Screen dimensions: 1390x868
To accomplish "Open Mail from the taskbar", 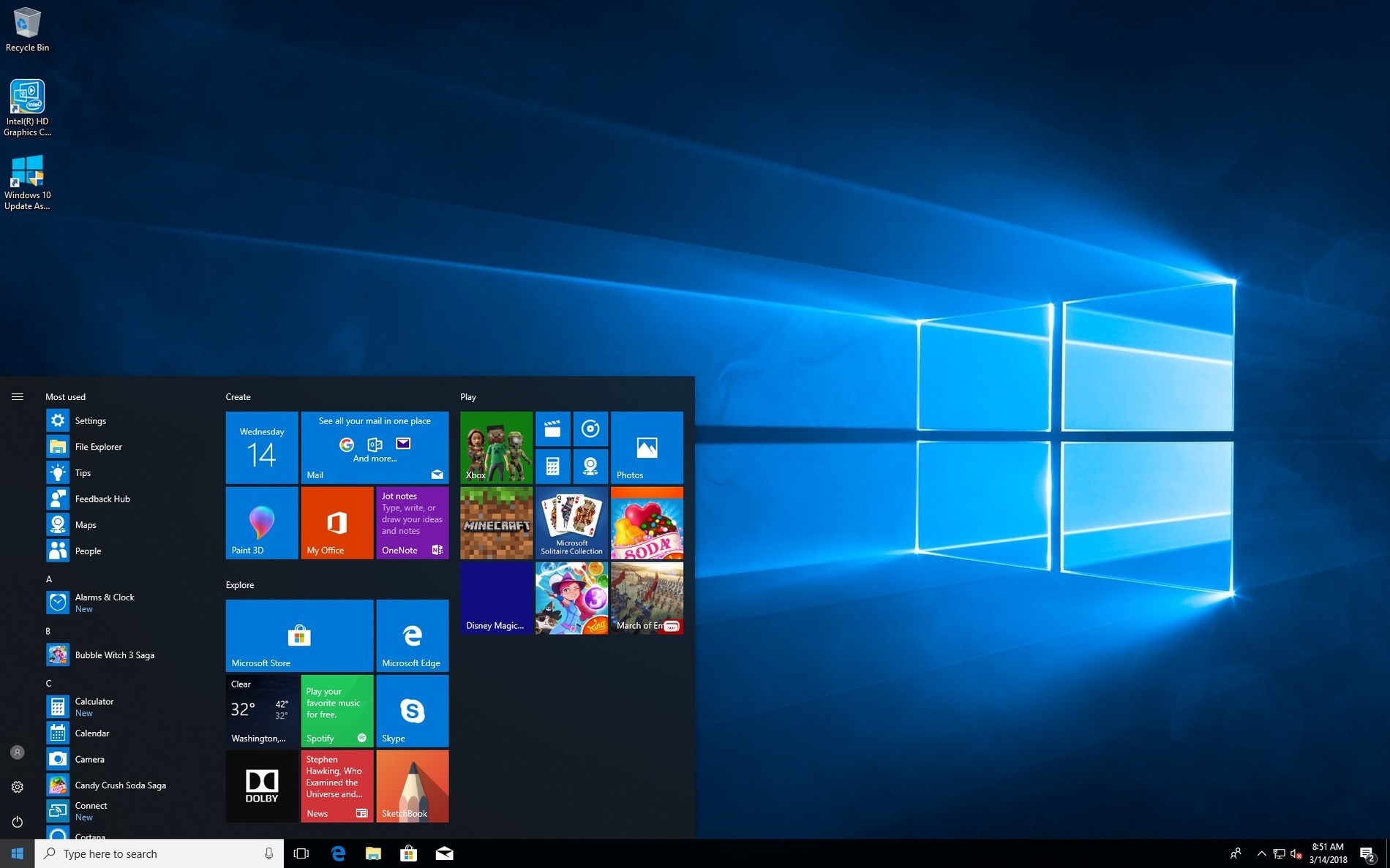I will (444, 853).
